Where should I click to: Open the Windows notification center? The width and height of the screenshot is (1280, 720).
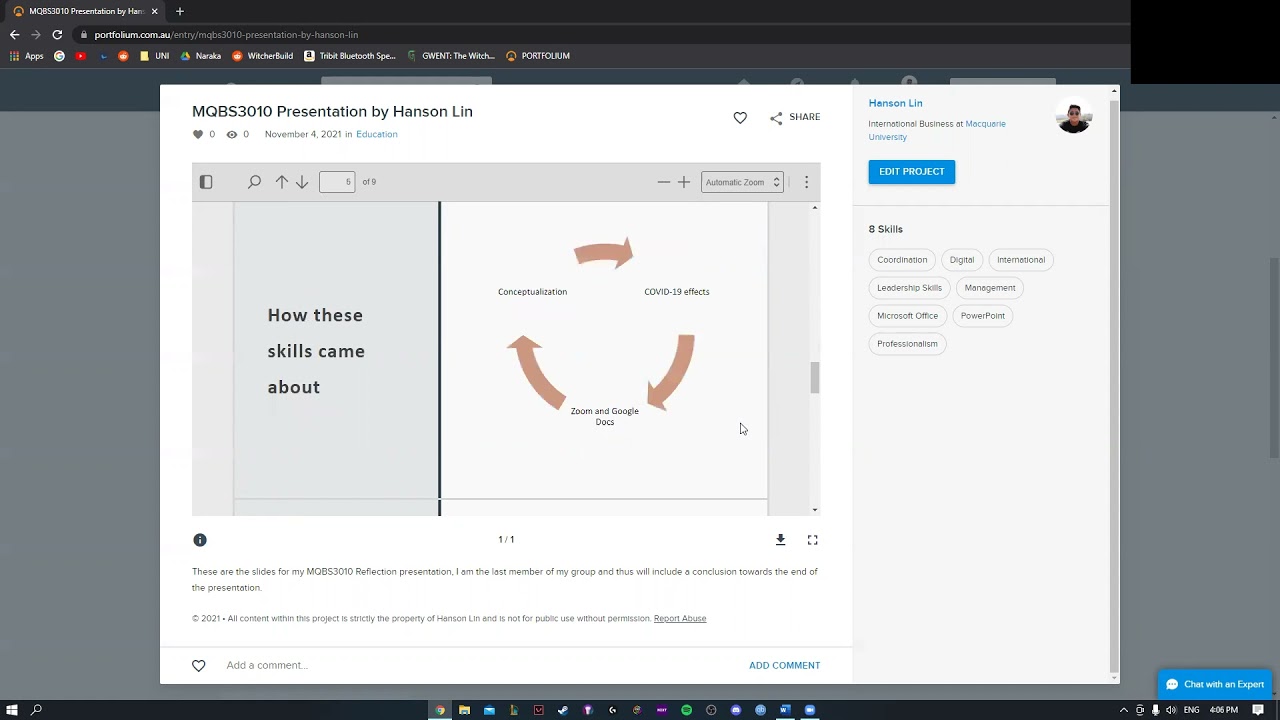(x=1258, y=710)
